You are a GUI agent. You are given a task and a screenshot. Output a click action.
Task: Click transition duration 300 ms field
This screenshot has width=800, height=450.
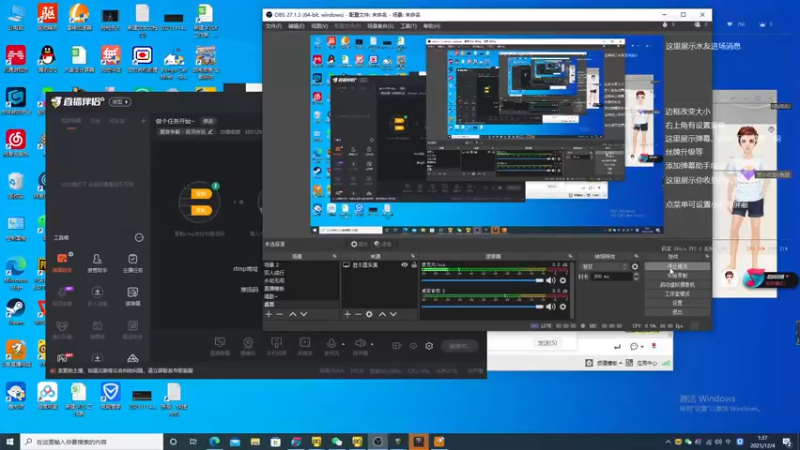[x=611, y=277]
